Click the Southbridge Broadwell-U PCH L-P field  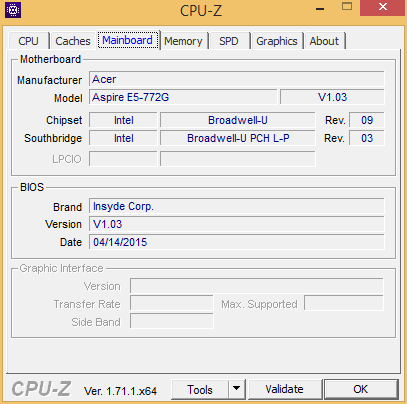(238, 138)
